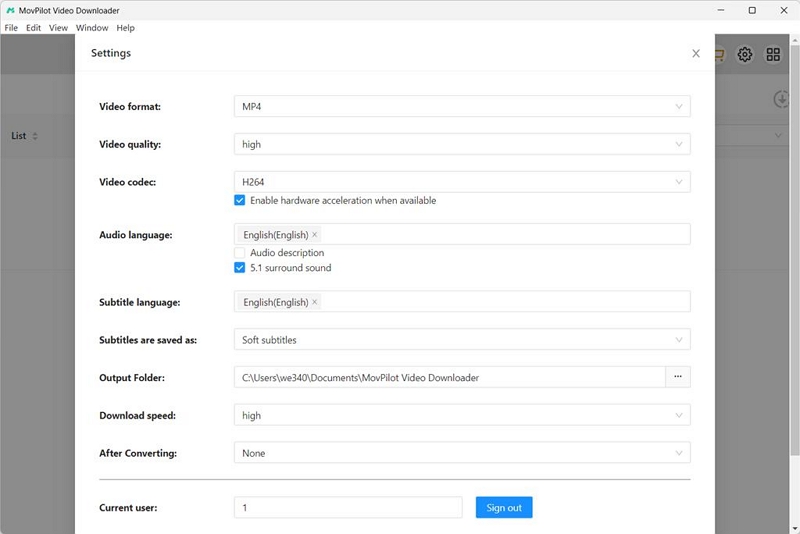This screenshot has height=534, width=800.
Task: Open the File menu
Action: 11,28
